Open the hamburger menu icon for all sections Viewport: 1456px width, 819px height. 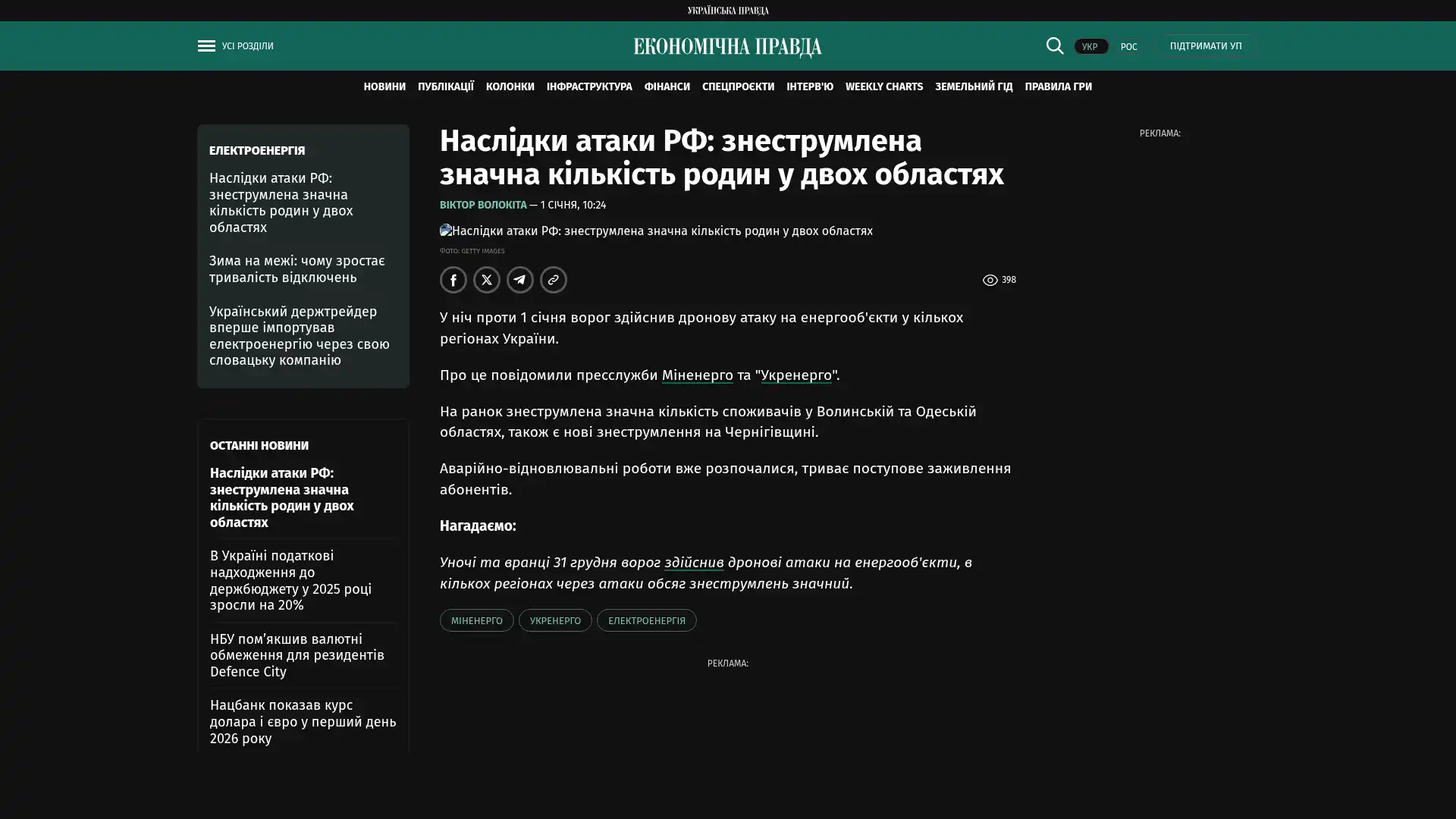click(206, 46)
